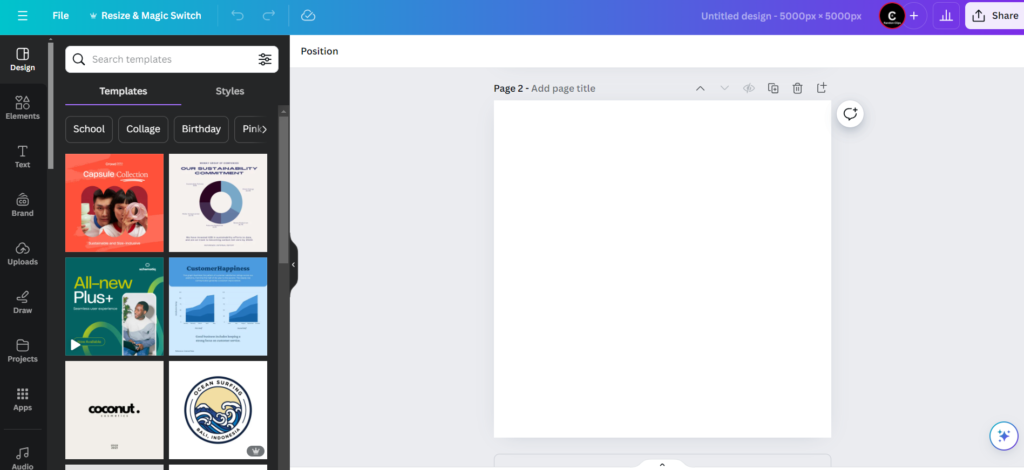Open the Elements panel in sidebar

[22, 107]
